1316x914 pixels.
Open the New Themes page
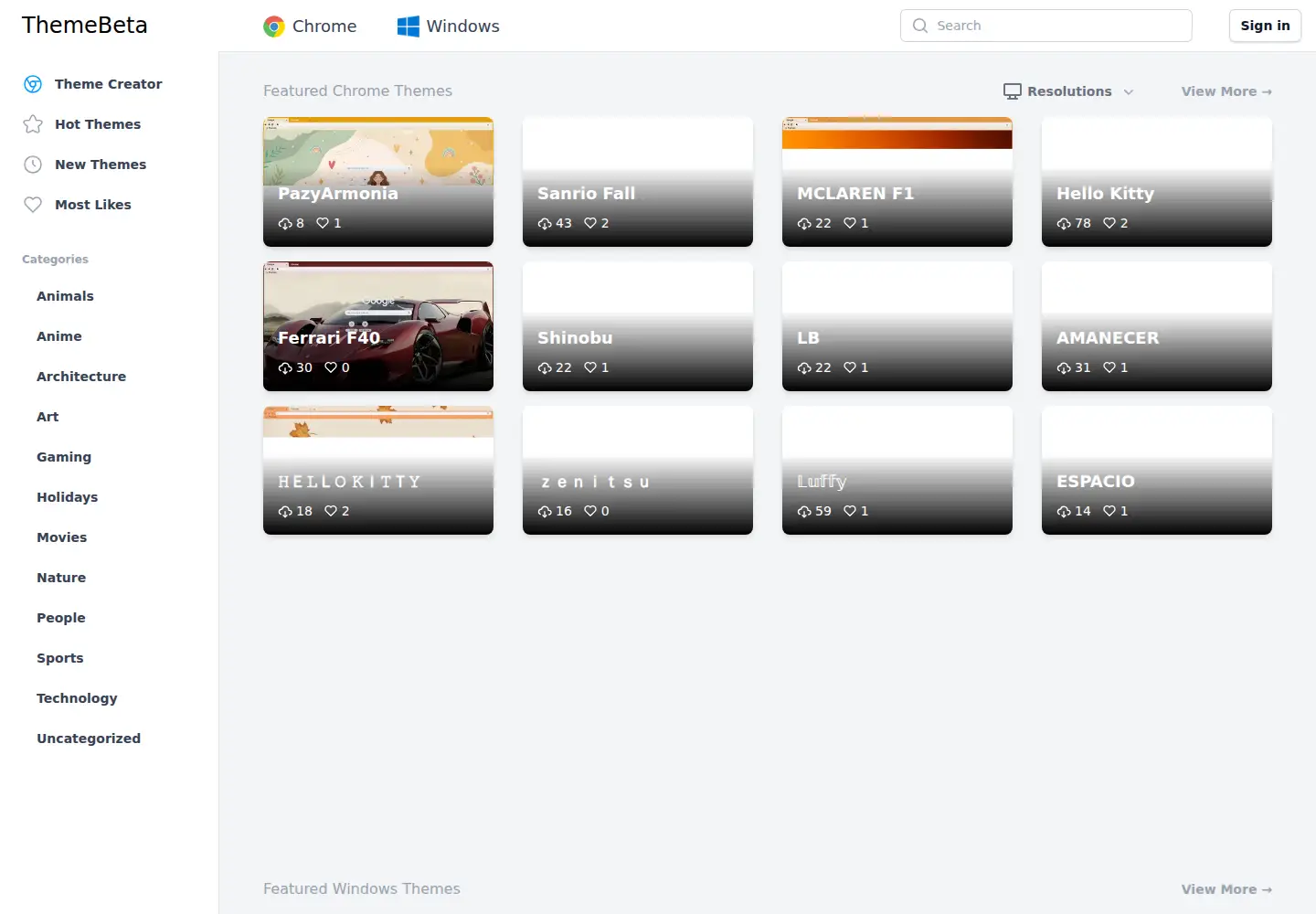click(101, 165)
